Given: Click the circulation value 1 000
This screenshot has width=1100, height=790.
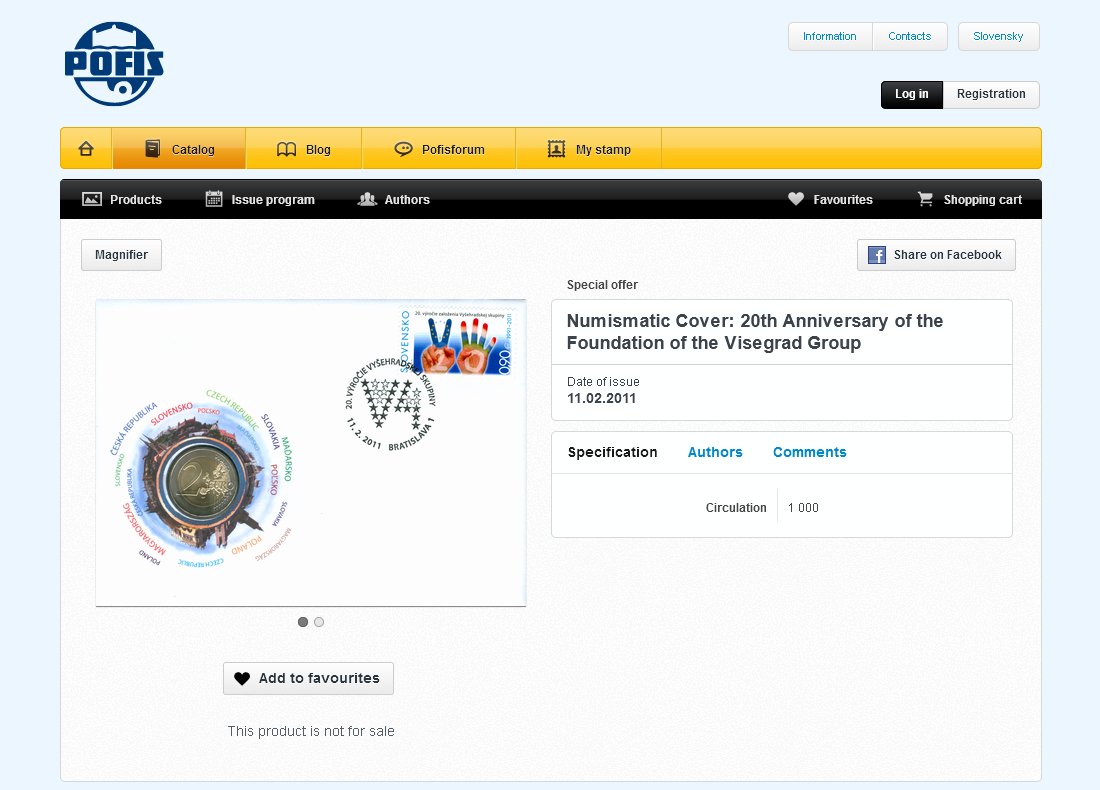Looking at the screenshot, I should coord(803,508).
